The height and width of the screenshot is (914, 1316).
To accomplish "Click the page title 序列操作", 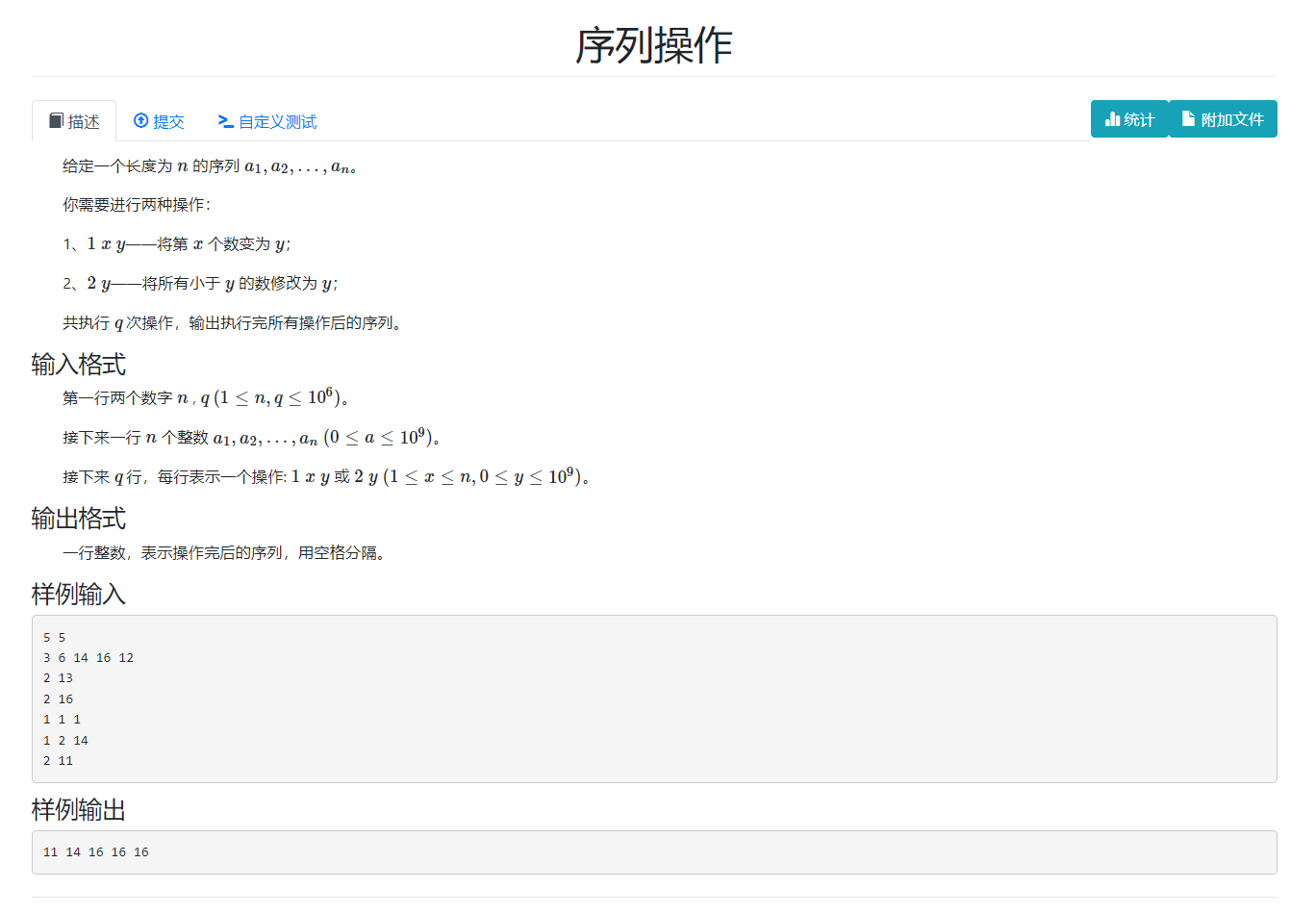I will [657, 44].
